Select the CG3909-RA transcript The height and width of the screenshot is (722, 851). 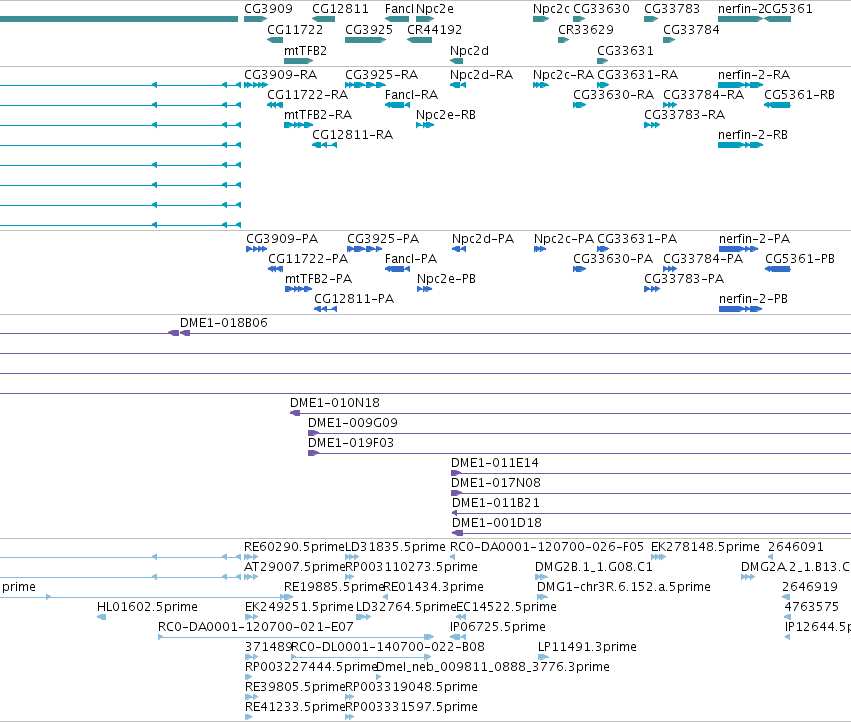tap(256, 85)
